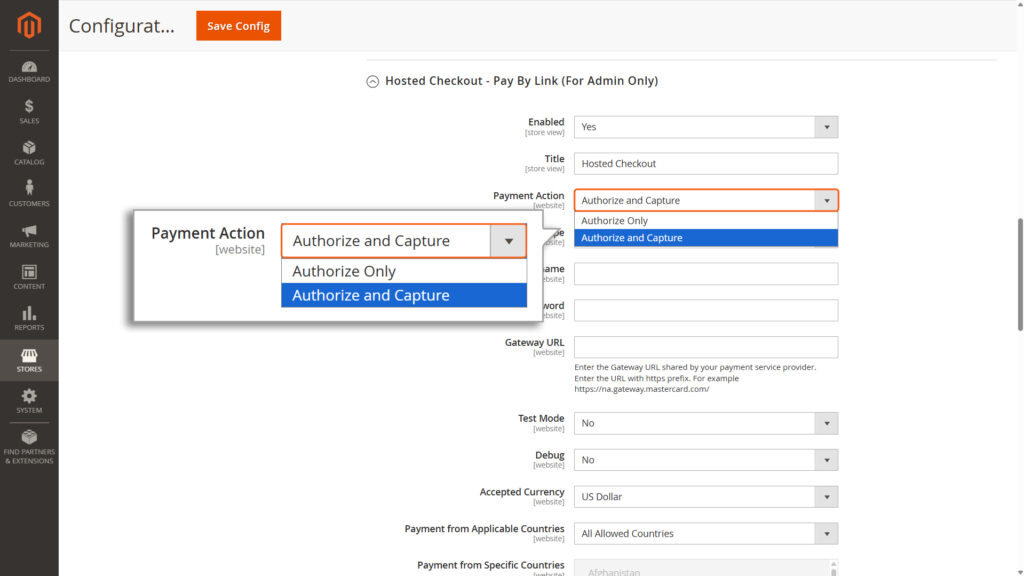Click the Magento logo at top left
Image resolution: width=1024 pixels, height=576 pixels.
coord(29,24)
